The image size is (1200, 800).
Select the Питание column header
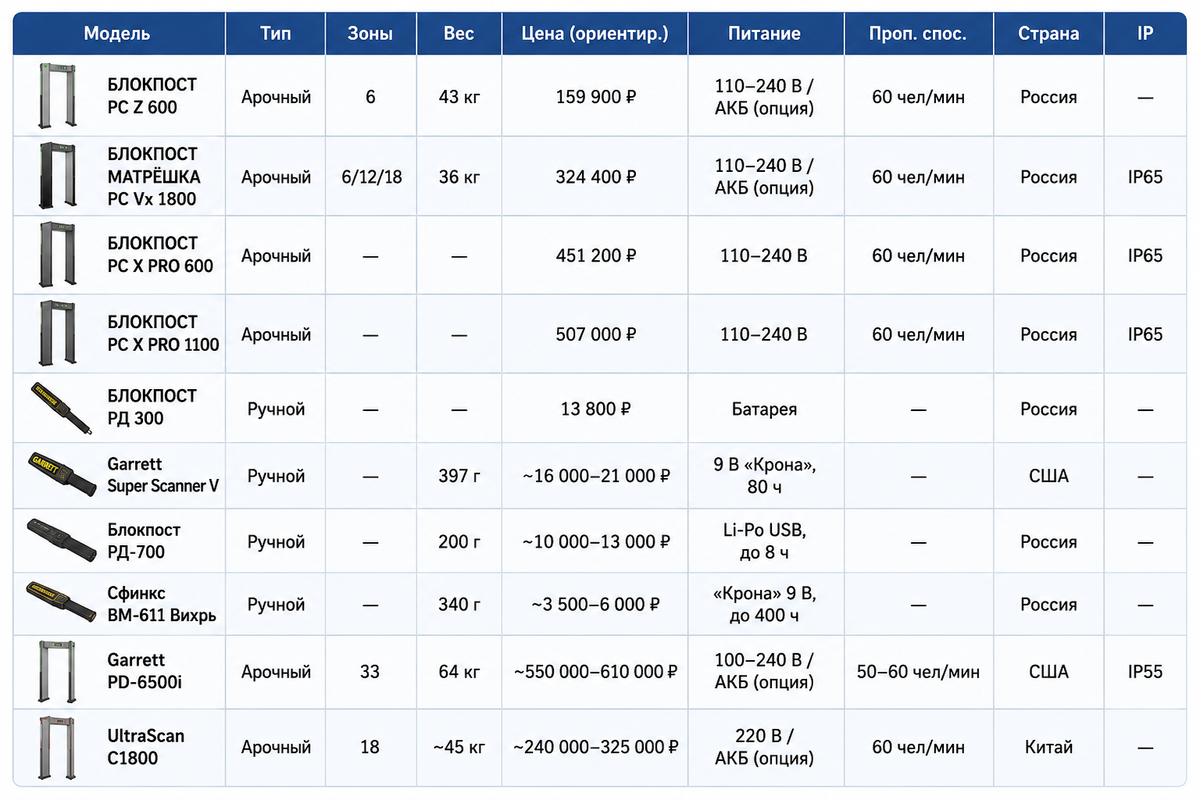coord(764,33)
